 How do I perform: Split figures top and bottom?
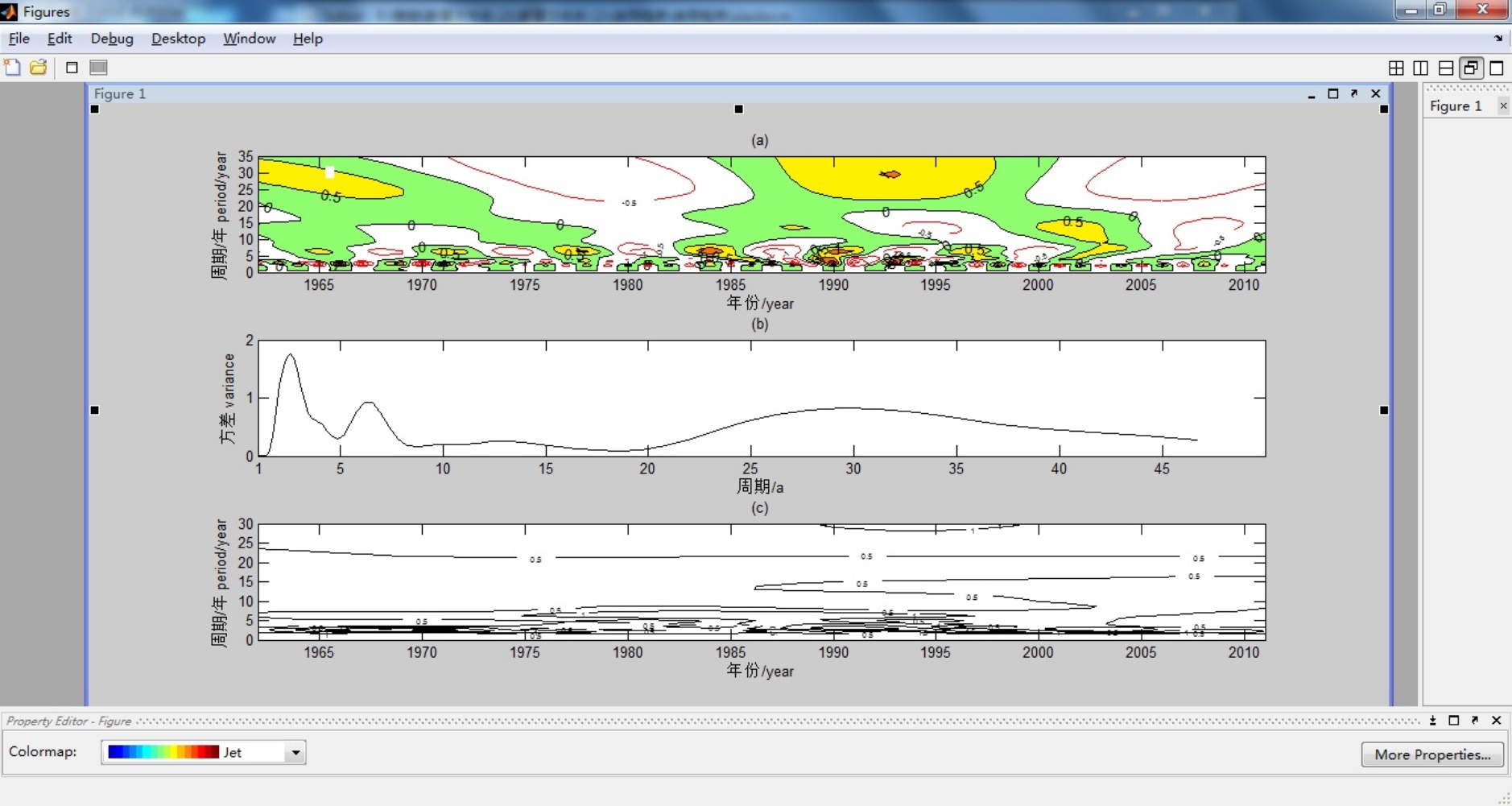(x=1446, y=68)
